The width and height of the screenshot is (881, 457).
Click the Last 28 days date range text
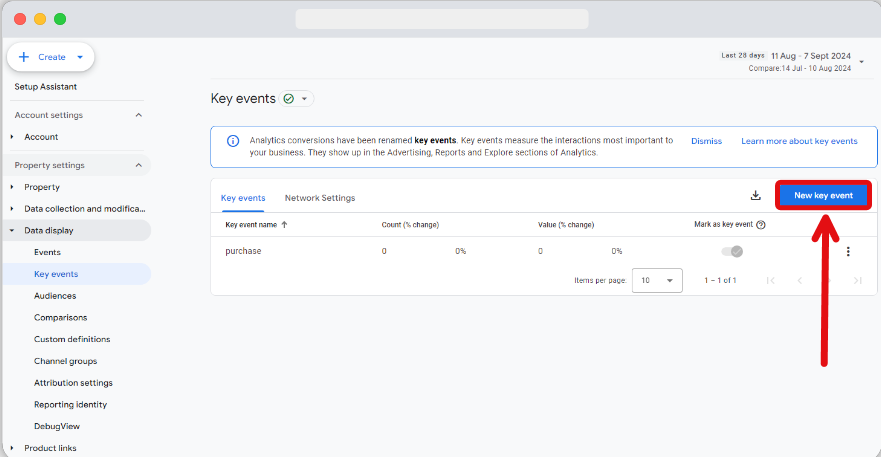(x=743, y=56)
